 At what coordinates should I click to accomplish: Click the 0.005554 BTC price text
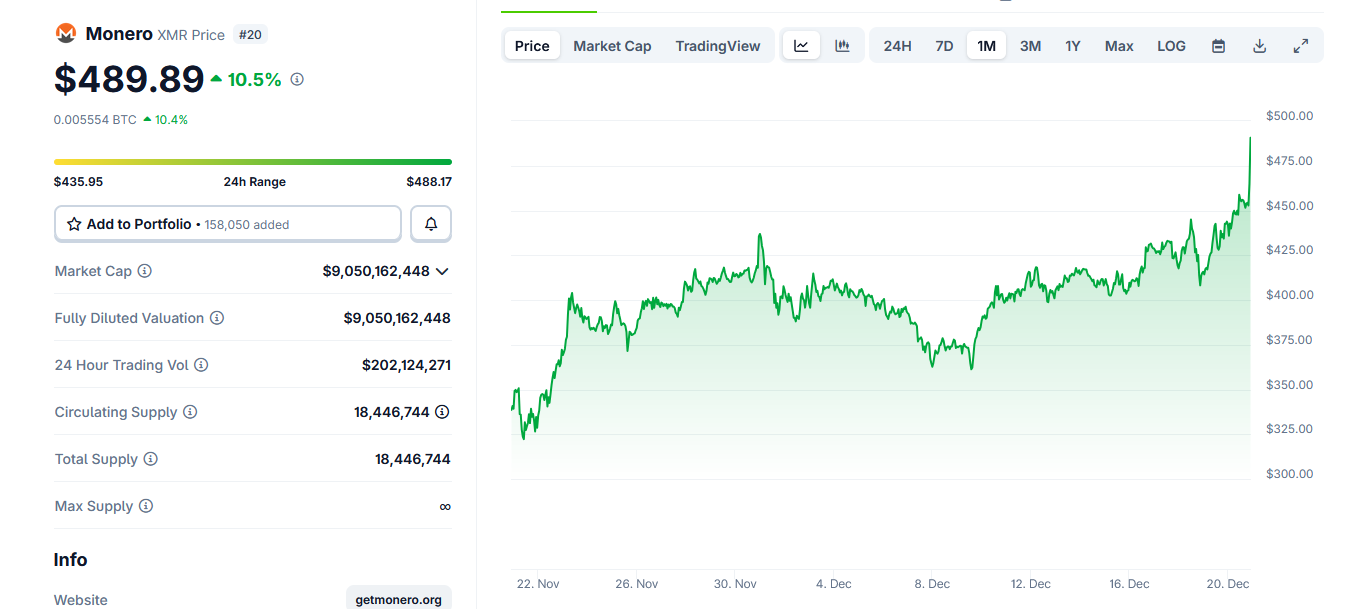coord(95,119)
